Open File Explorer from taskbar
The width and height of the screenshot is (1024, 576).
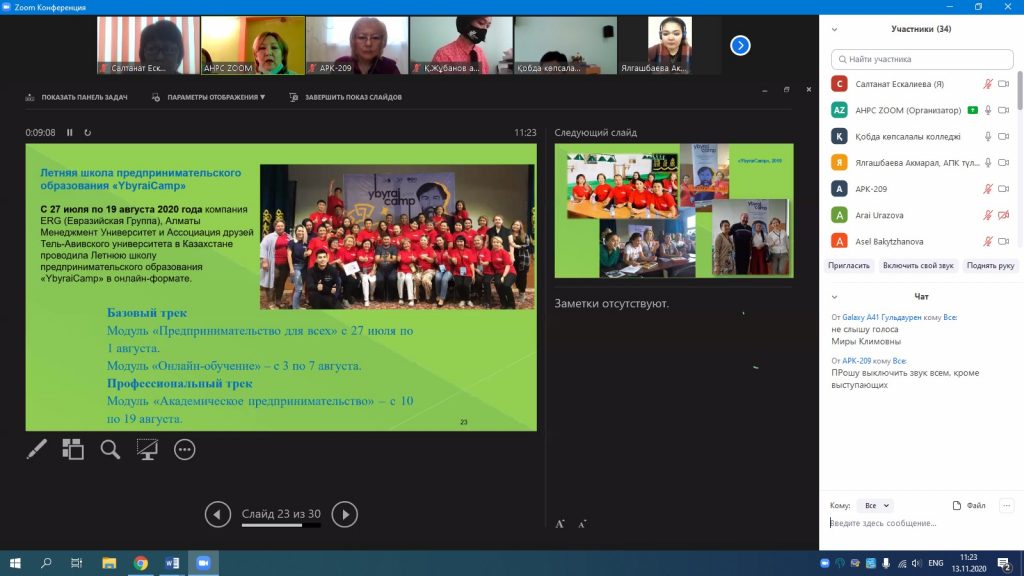109,563
